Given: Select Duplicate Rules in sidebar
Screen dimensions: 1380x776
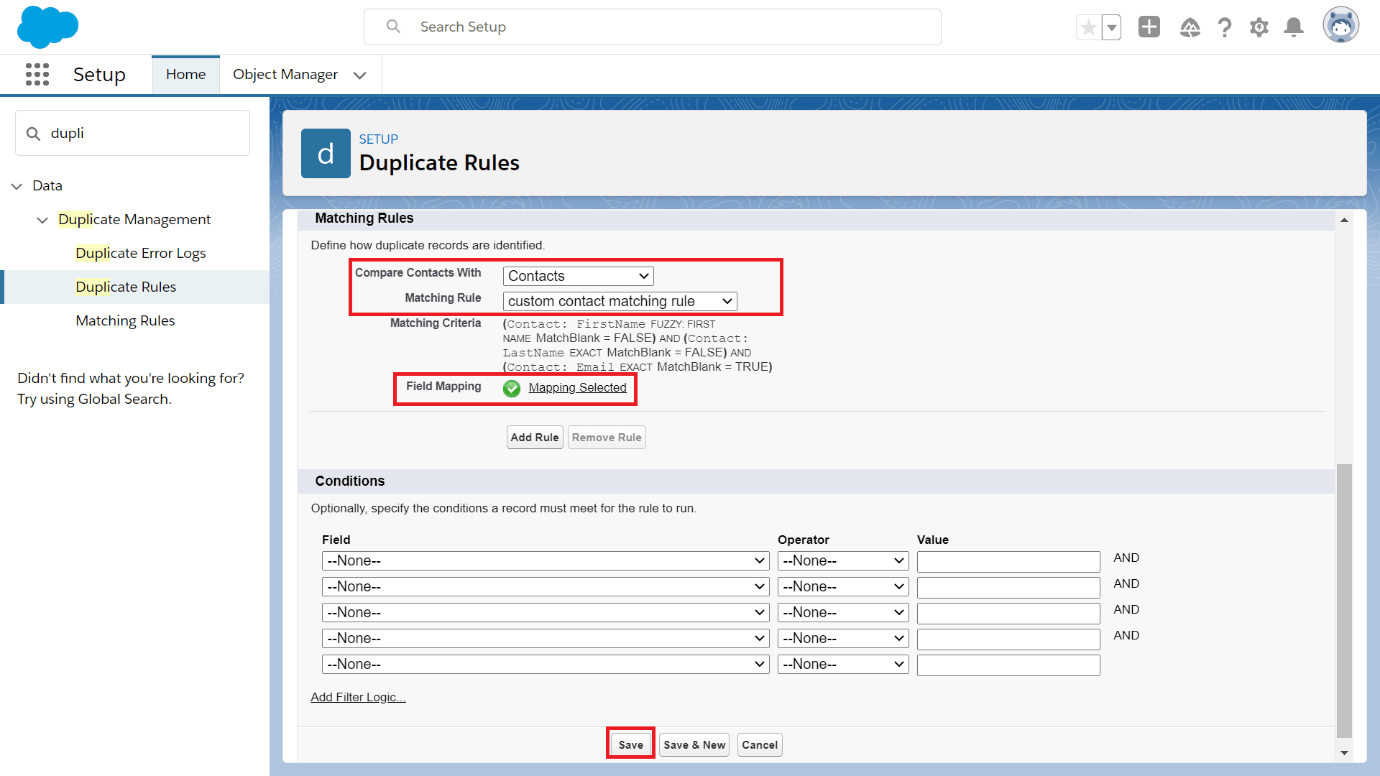Looking at the screenshot, I should pos(126,287).
